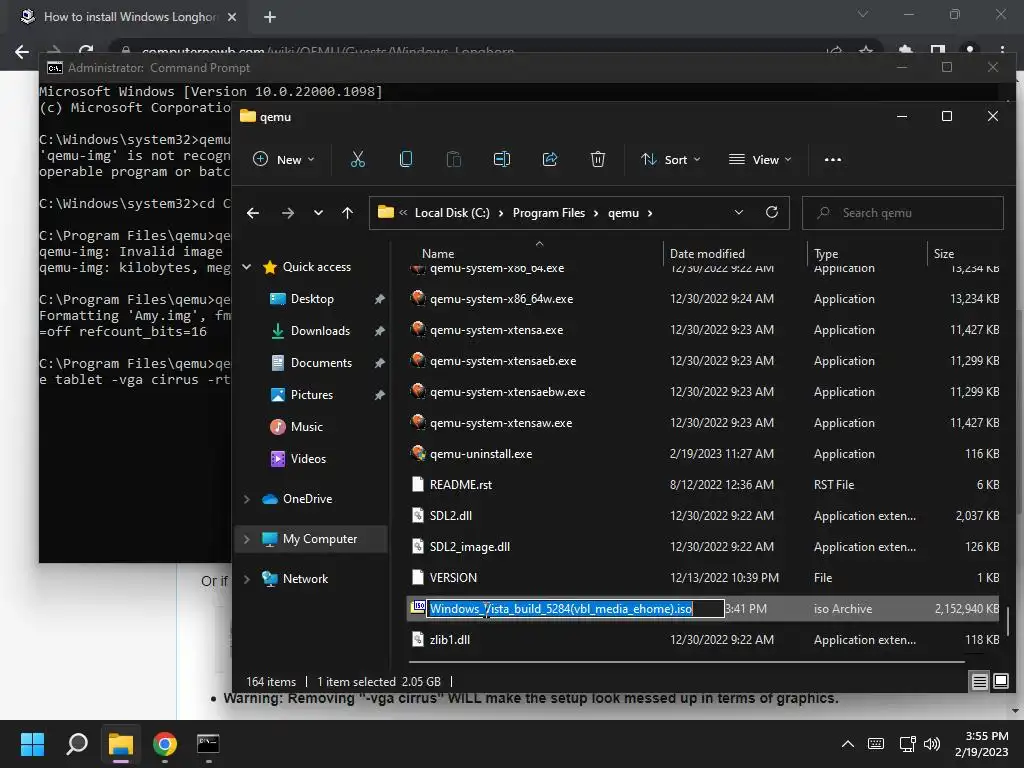Click the Cut scissors icon in Explorer toolbar
1024x768 pixels.
click(358, 159)
